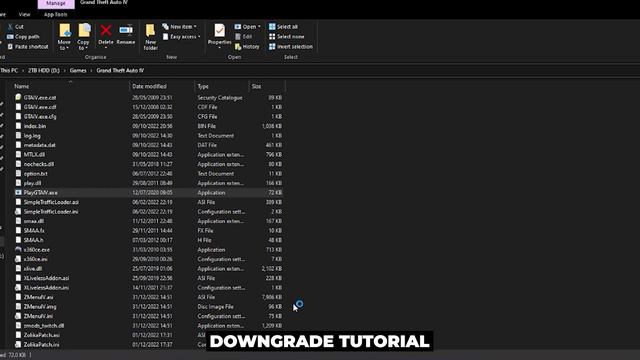Click the Cut scissors icon in ribbon
The width and height of the screenshot is (640, 360).
click(x=10, y=27)
